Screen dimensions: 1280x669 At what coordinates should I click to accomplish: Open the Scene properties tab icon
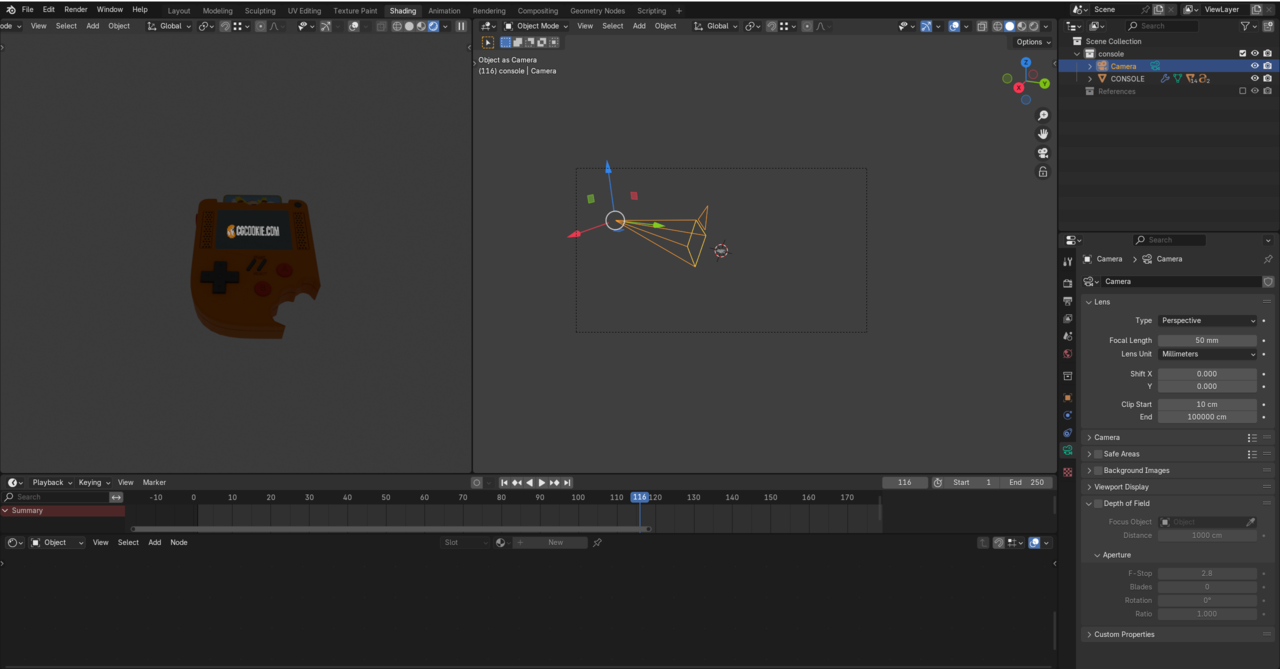tap(1068, 337)
